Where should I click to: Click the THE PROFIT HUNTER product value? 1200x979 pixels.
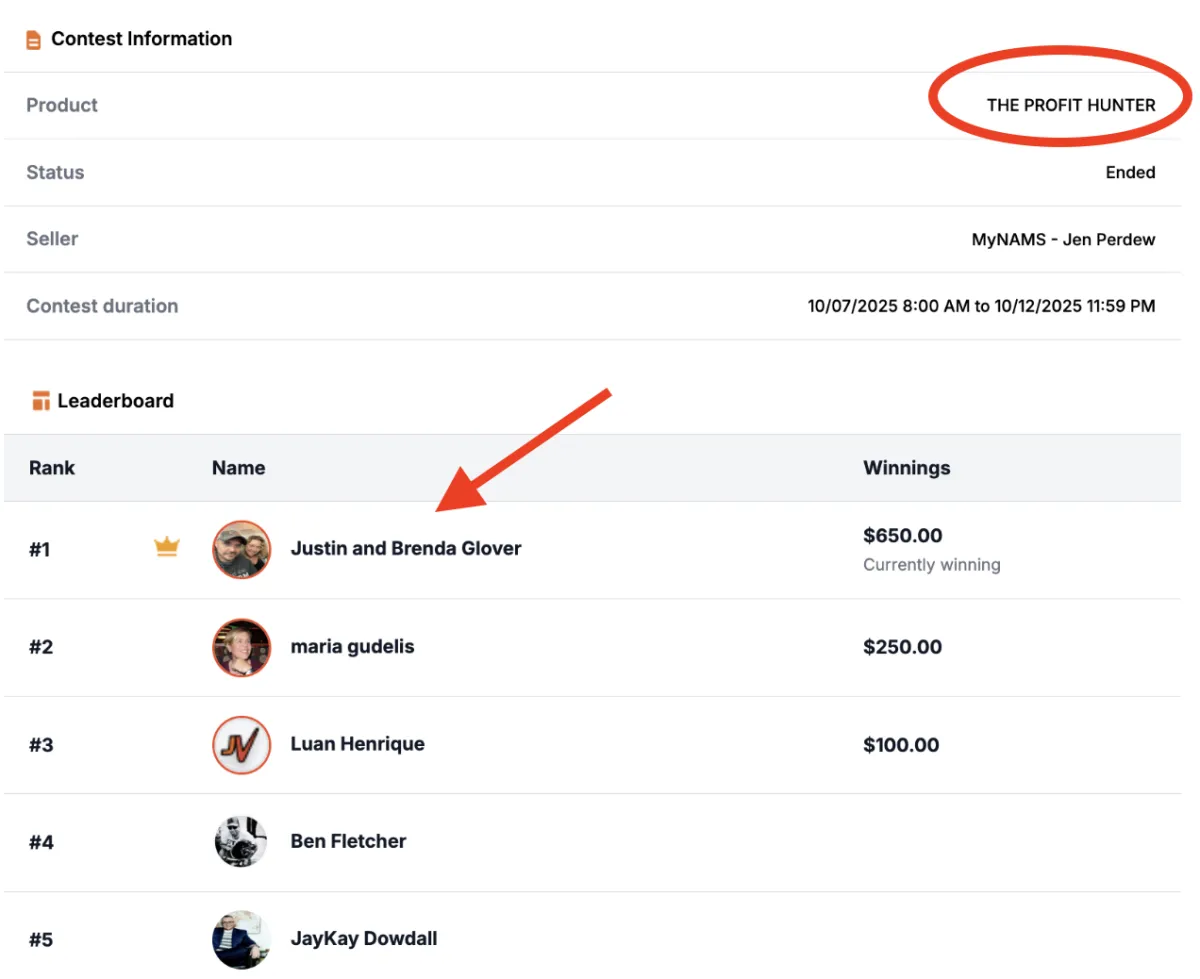pos(1071,105)
